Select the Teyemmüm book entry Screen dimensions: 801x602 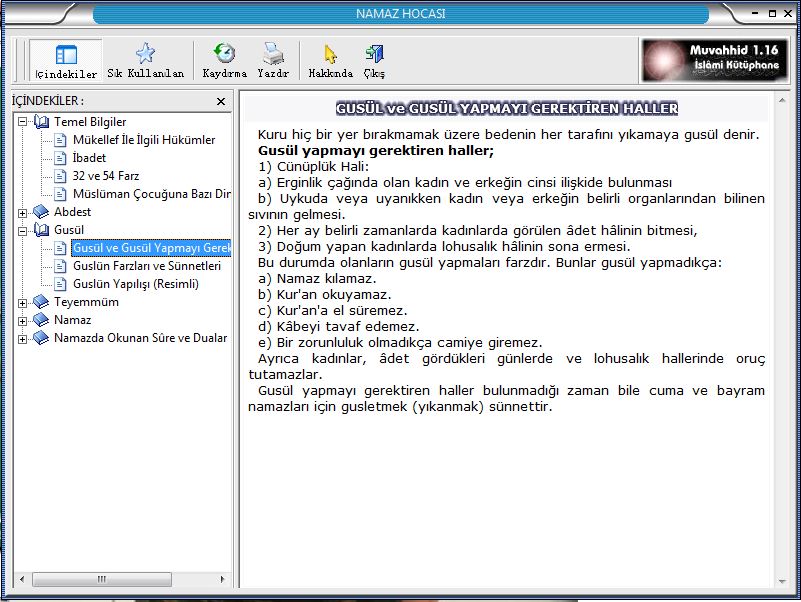[86, 302]
